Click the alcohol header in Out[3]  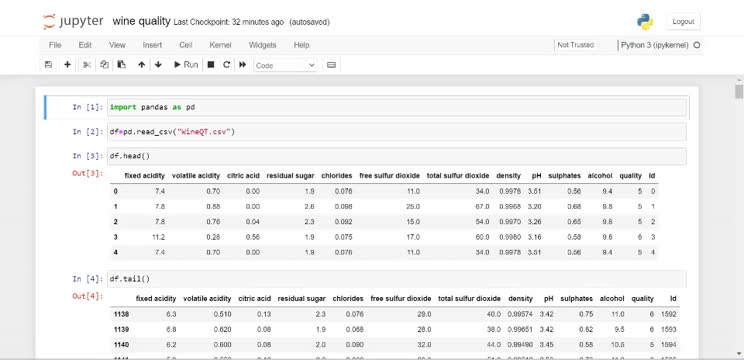(x=600, y=175)
